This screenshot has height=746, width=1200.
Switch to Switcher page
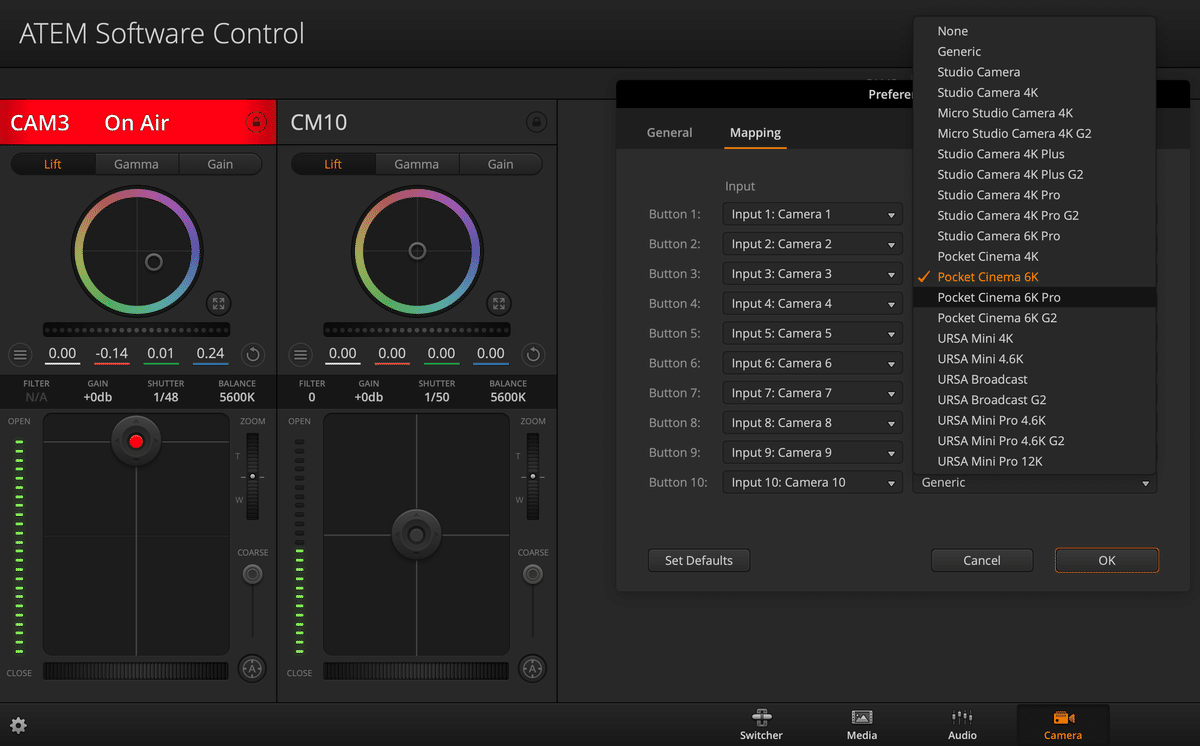(x=762, y=725)
